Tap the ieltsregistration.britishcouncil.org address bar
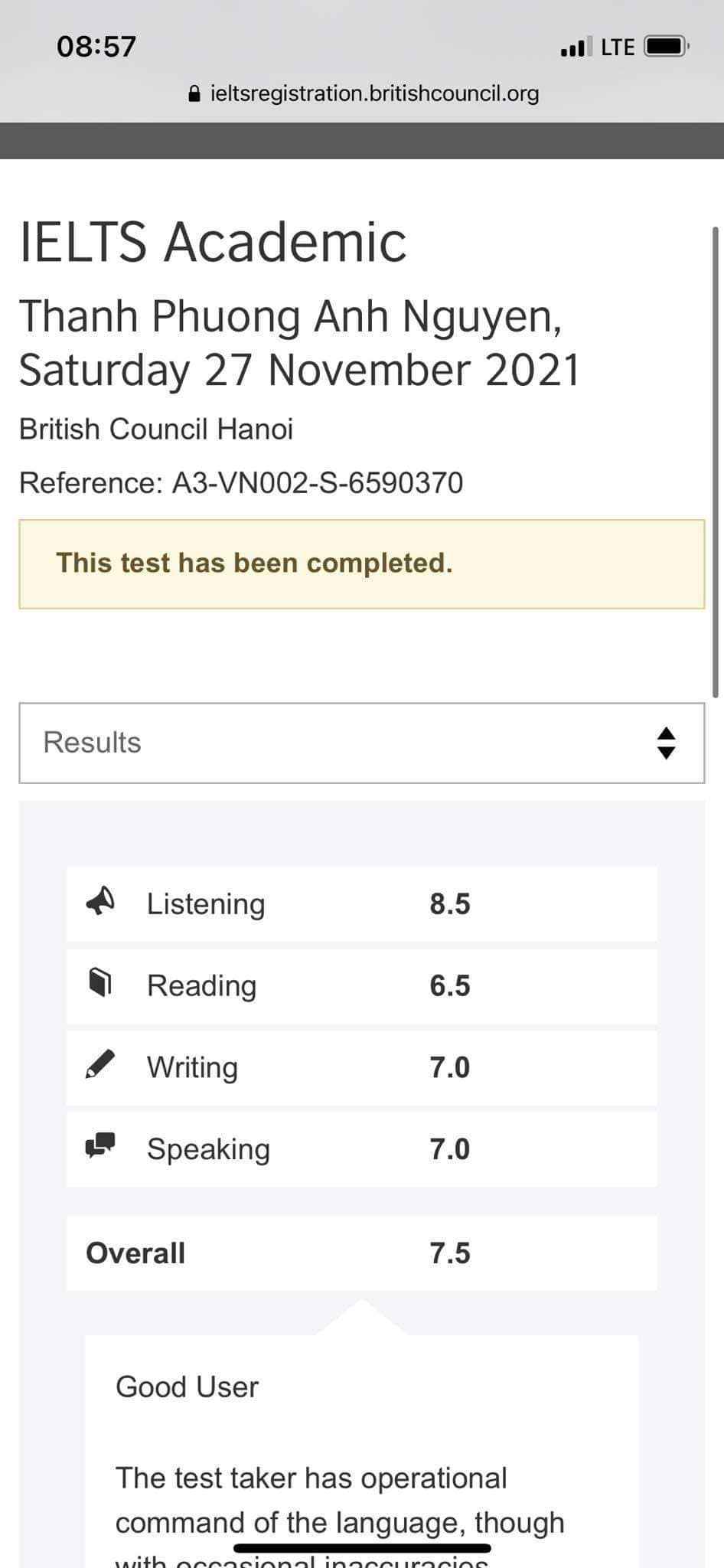 coord(374,93)
